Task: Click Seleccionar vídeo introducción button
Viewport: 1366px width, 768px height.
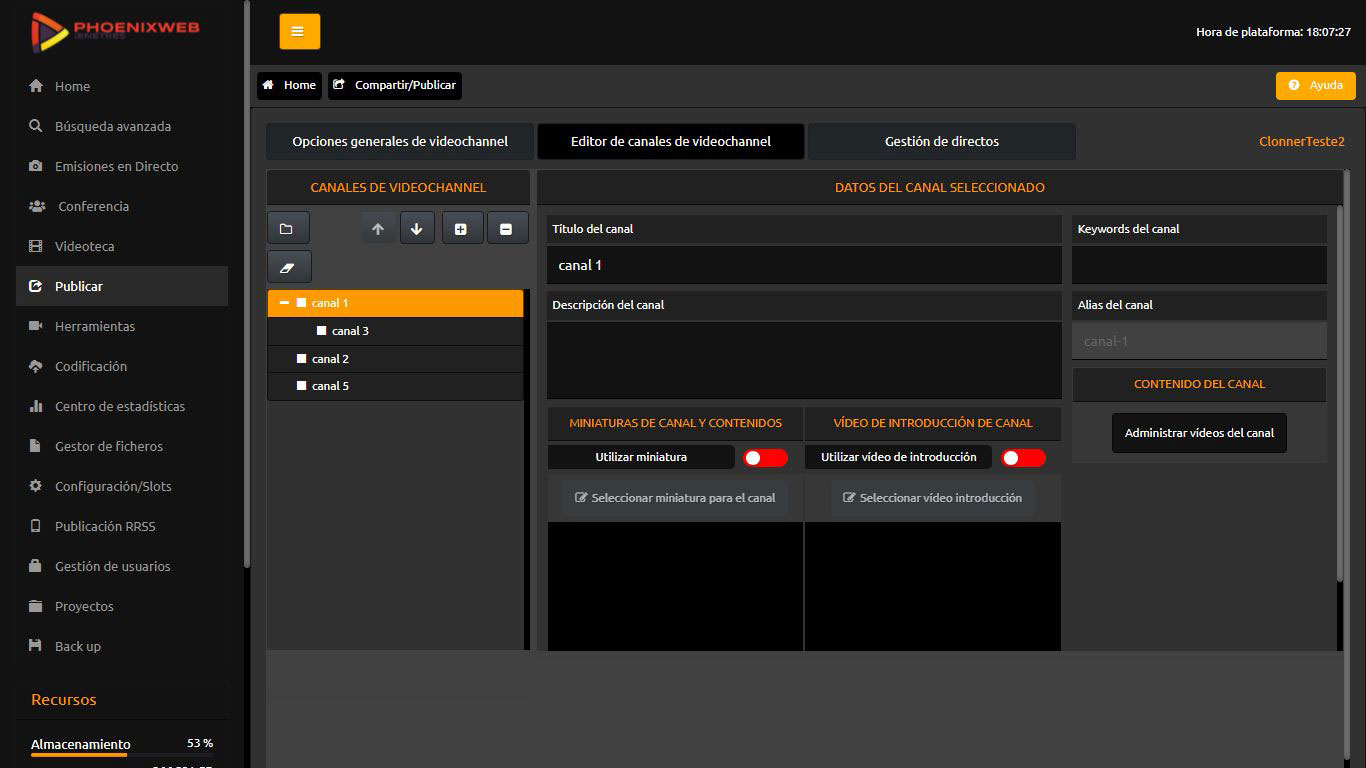Action: tap(933, 498)
